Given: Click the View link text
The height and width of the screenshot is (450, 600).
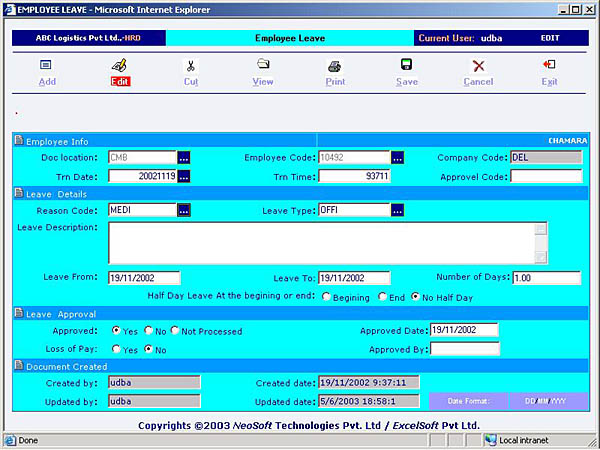Looking at the screenshot, I should click(263, 82).
